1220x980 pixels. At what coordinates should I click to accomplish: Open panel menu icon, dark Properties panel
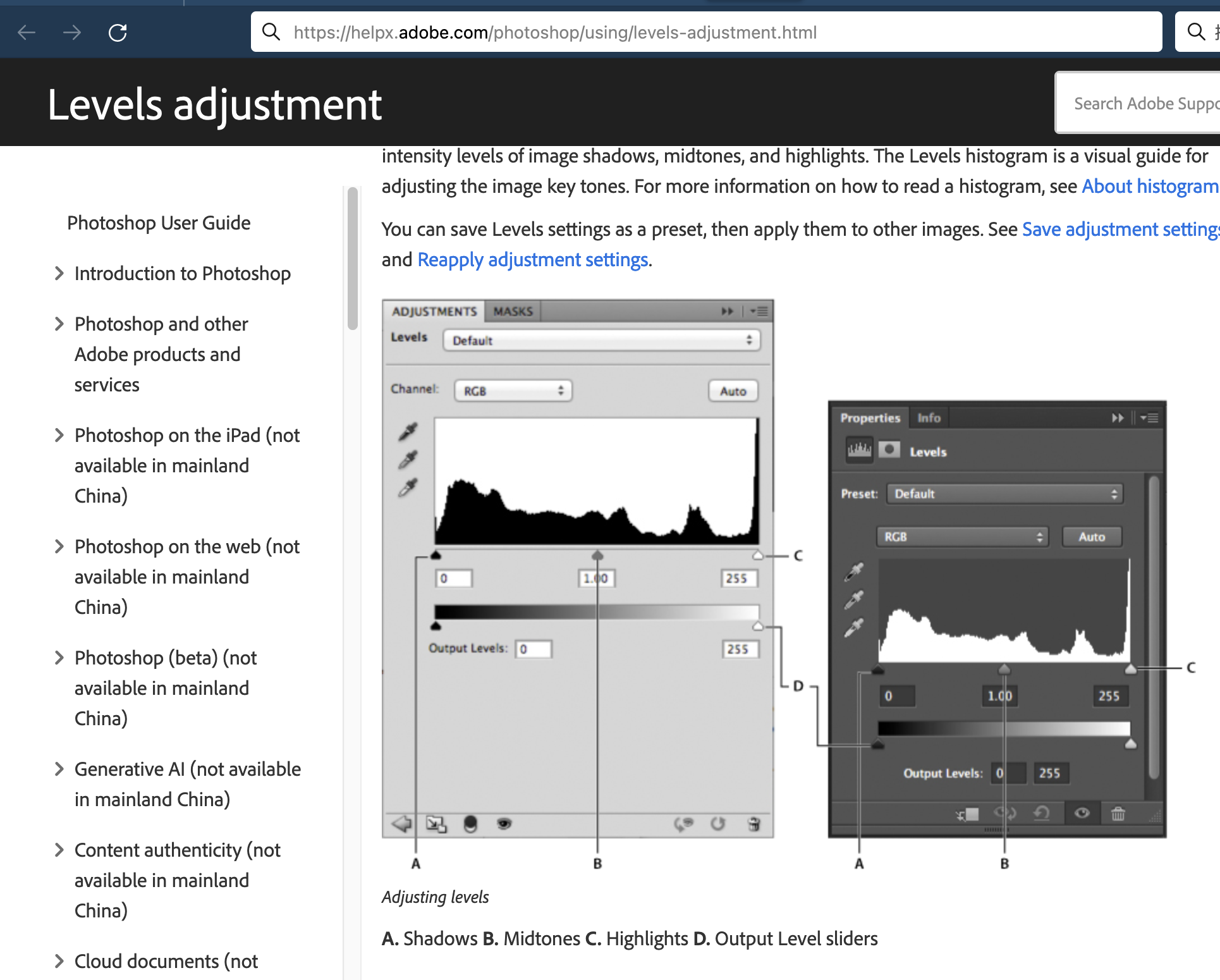pyautogui.click(x=1150, y=418)
